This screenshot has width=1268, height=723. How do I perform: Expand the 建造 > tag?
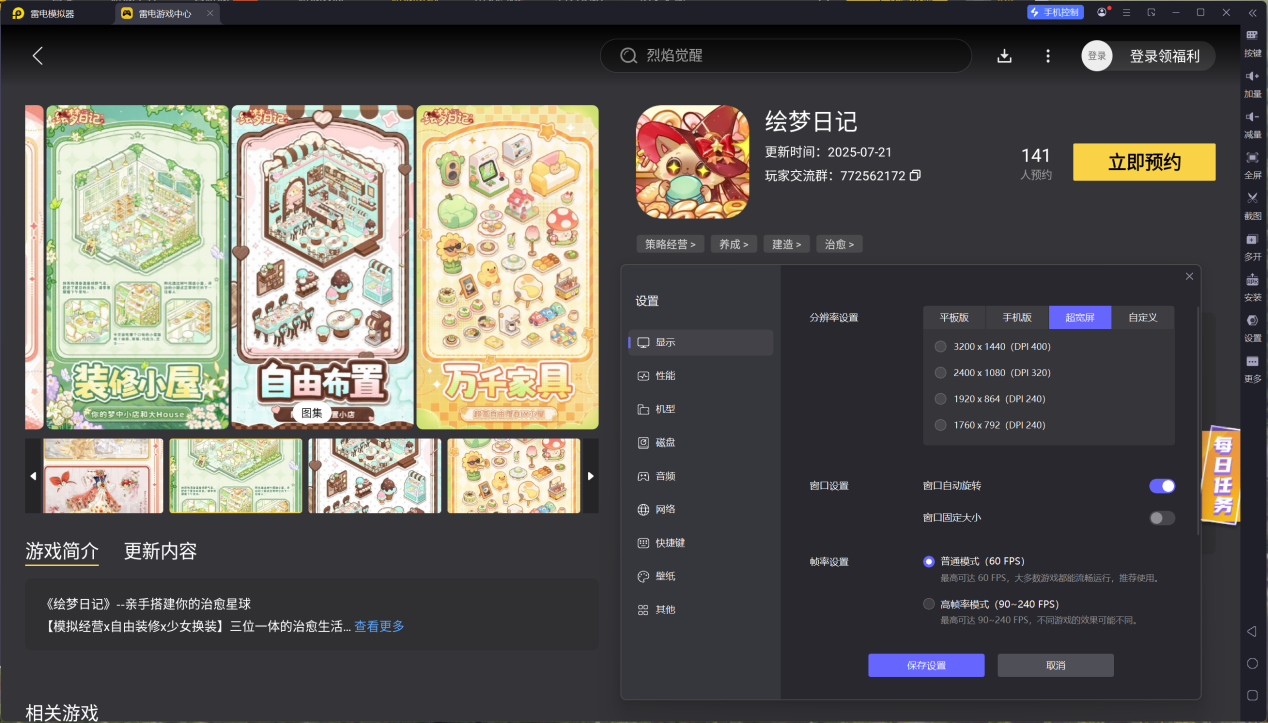tap(786, 244)
